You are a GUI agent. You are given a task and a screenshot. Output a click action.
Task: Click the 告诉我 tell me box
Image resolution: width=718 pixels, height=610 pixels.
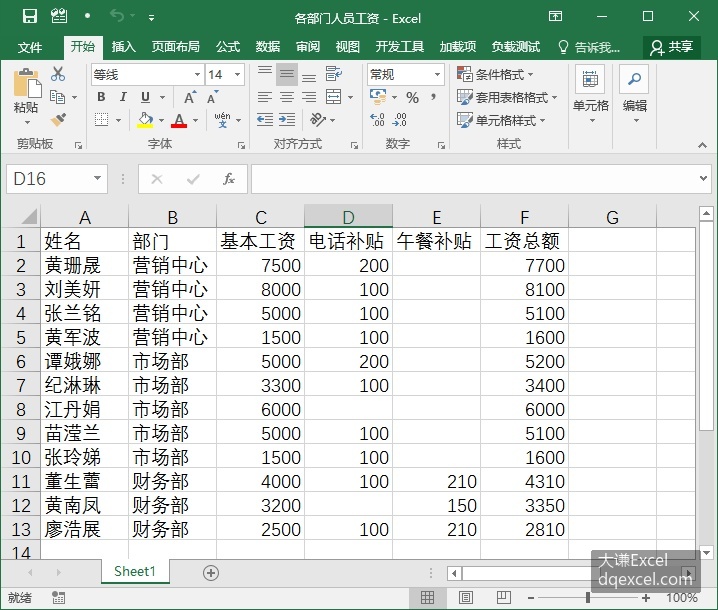tap(589, 47)
